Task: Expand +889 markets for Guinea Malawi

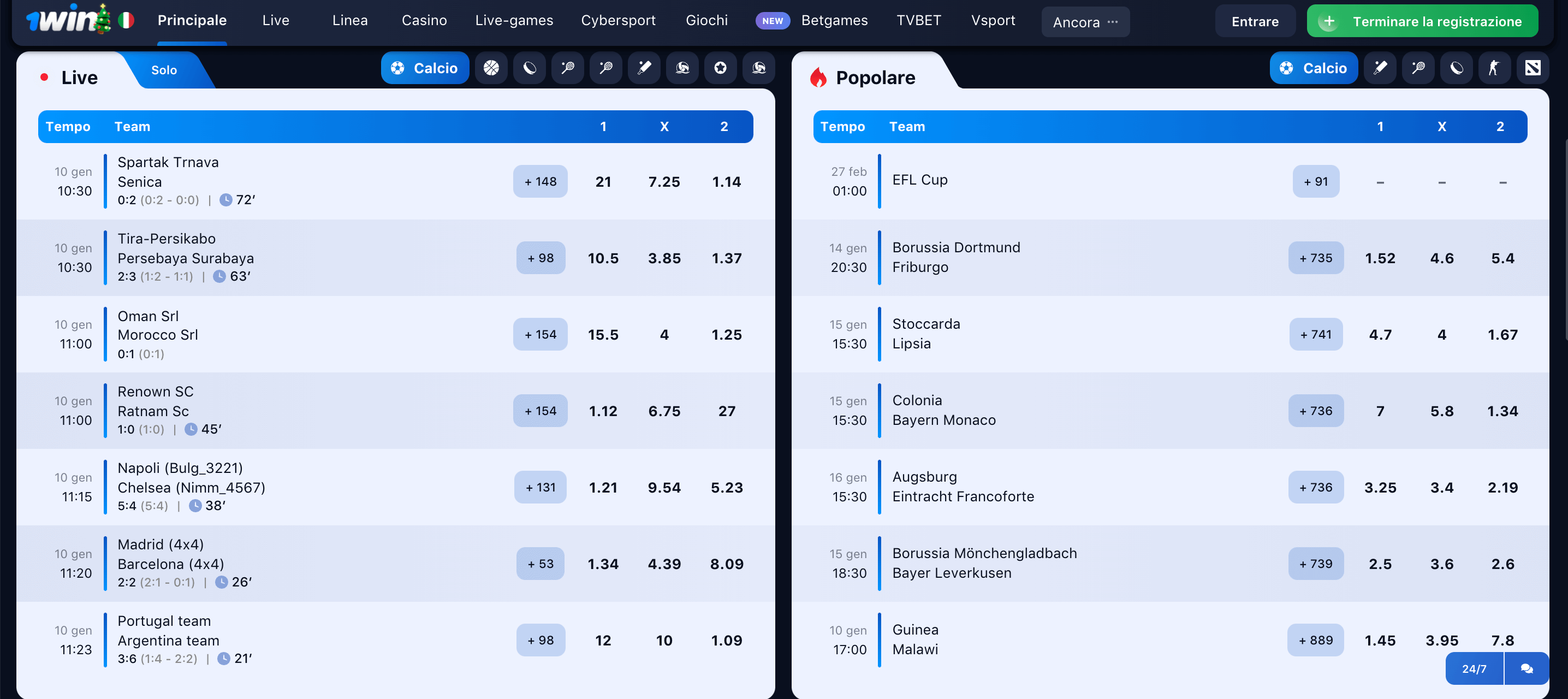Action: (1315, 640)
